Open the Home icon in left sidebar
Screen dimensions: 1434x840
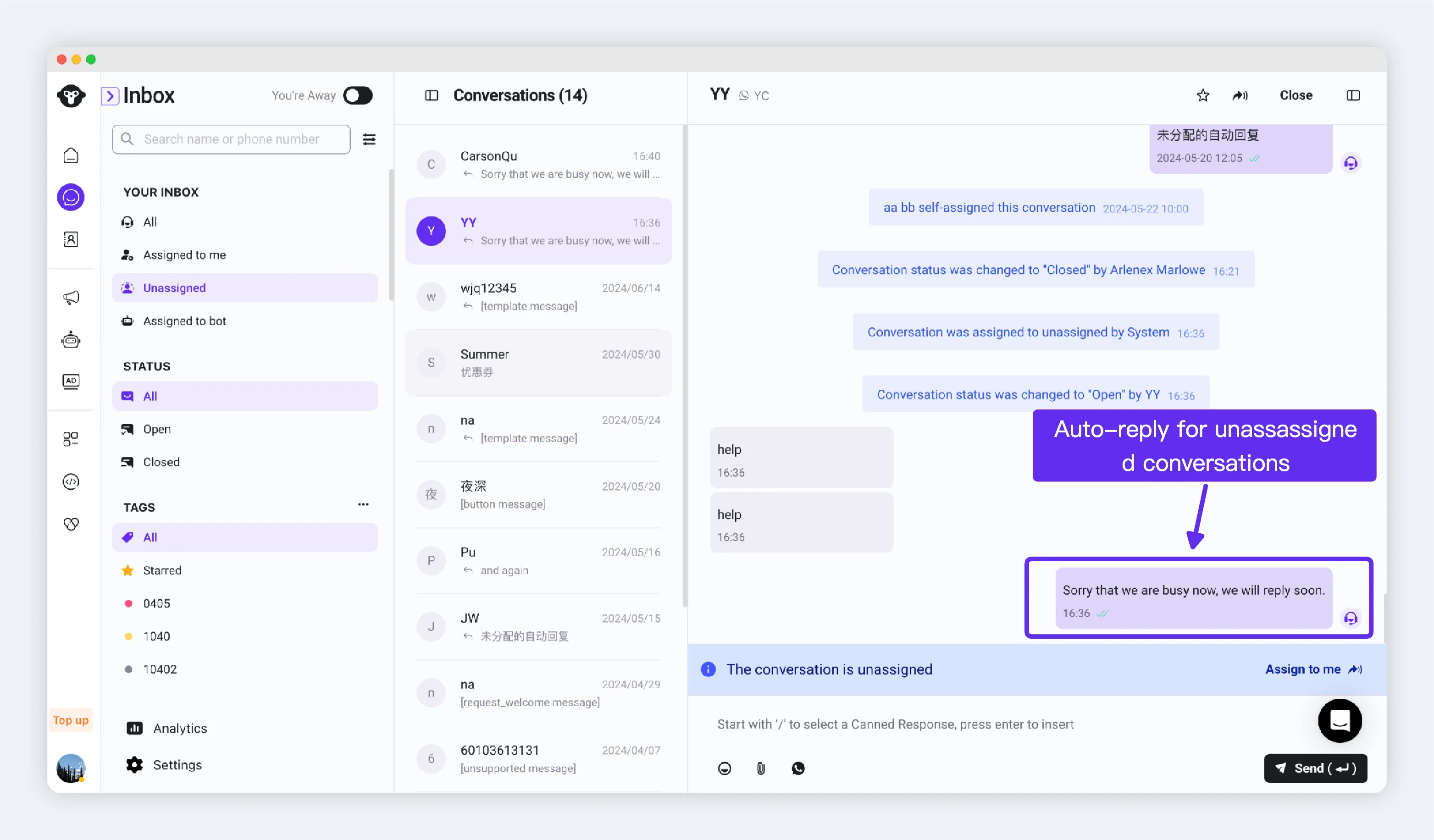point(71,155)
